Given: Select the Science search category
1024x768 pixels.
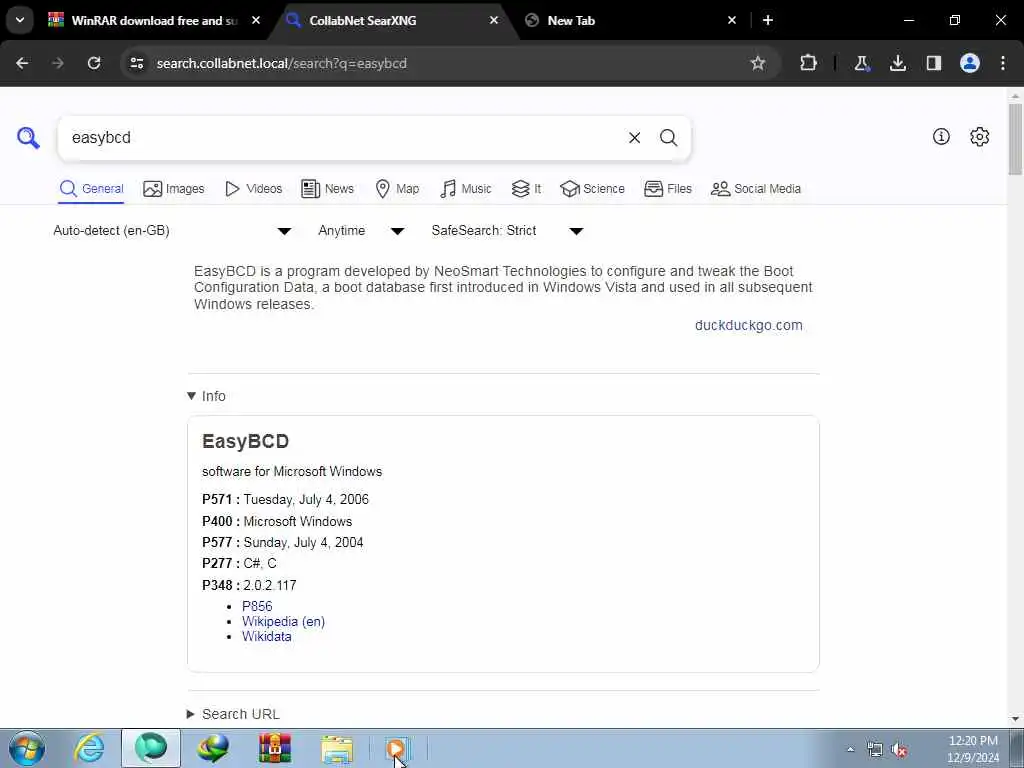Looking at the screenshot, I should [592, 189].
